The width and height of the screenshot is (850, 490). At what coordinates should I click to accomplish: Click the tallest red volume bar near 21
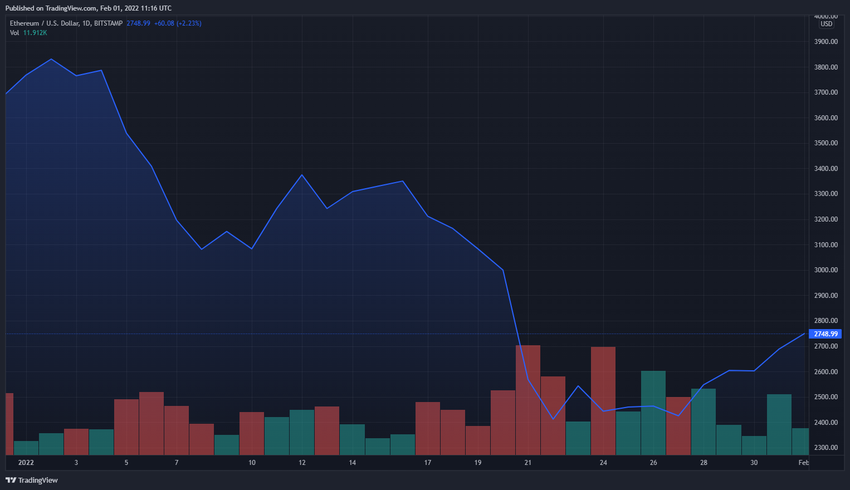pos(528,398)
